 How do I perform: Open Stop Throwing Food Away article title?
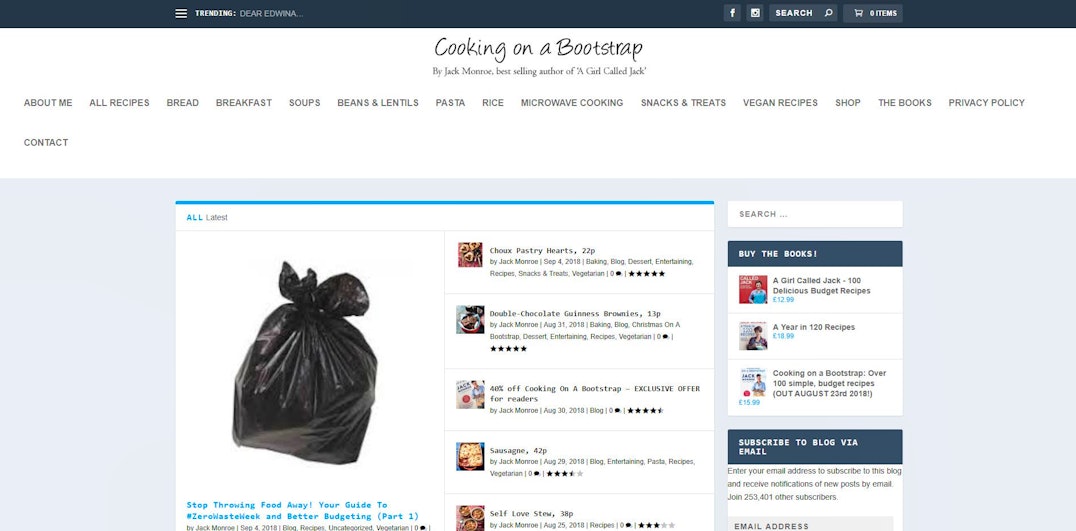coord(303,510)
